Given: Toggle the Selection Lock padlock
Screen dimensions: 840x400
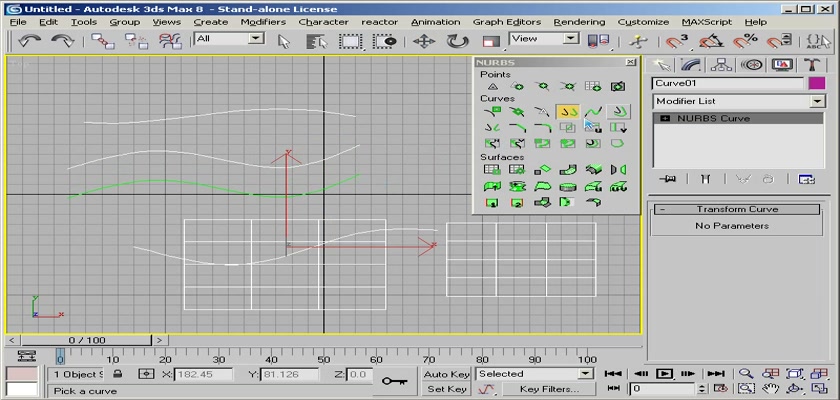Looking at the screenshot, I should point(117,374).
